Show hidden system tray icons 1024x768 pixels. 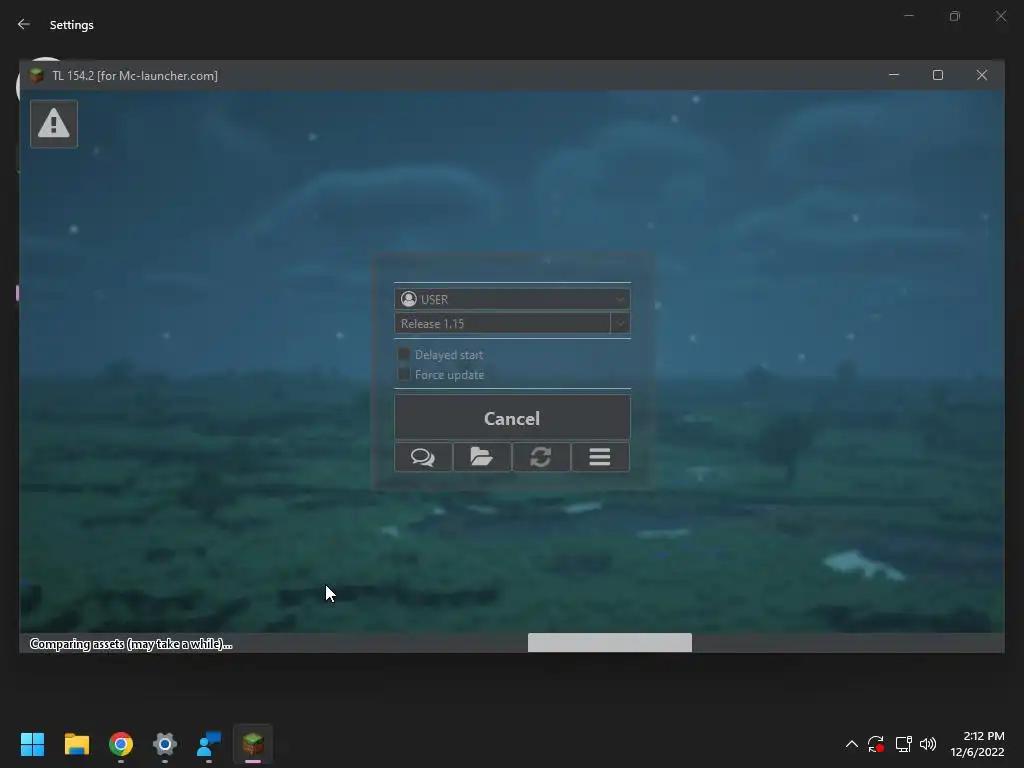(x=852, y=744)
